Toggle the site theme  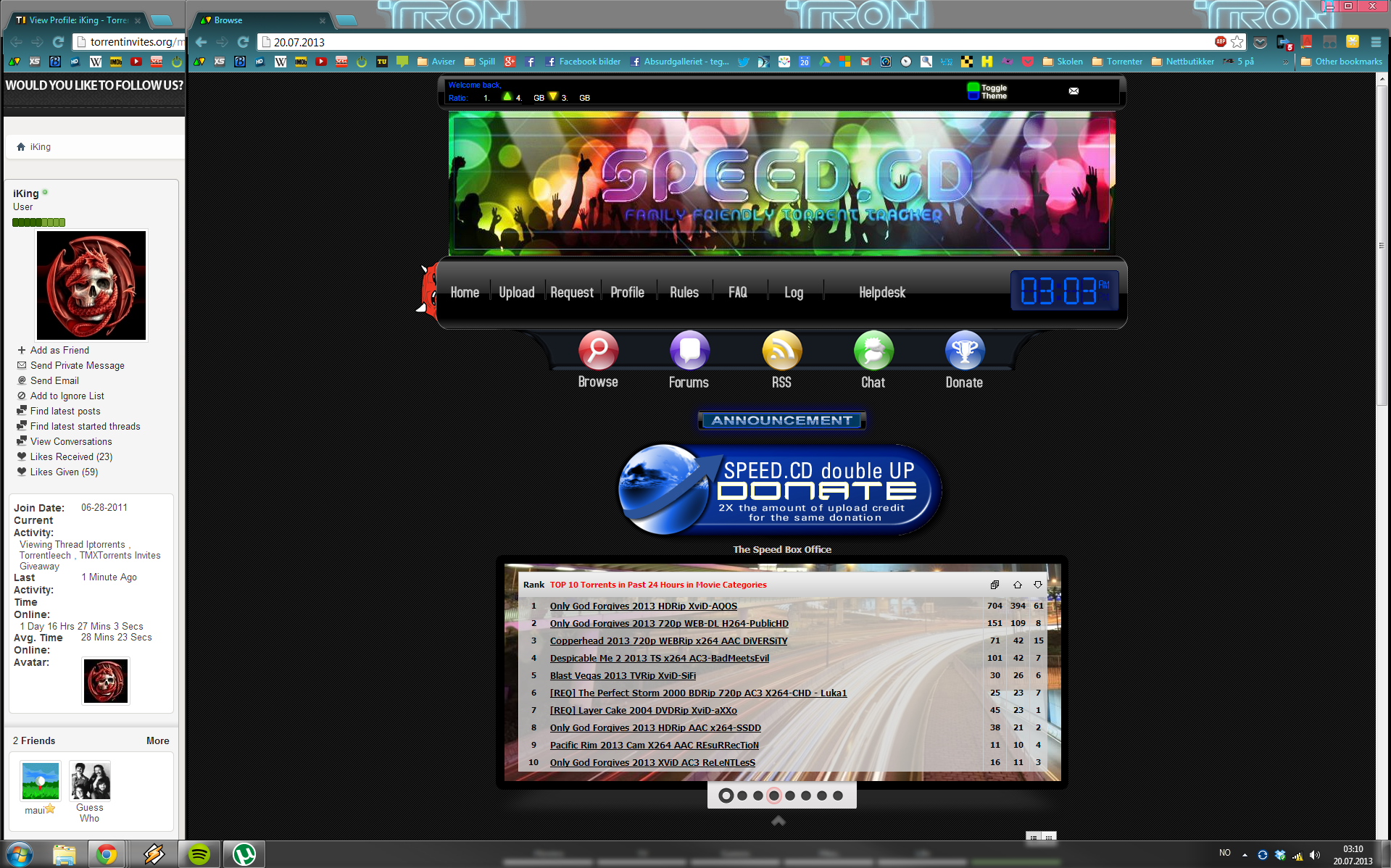point(987,91)
